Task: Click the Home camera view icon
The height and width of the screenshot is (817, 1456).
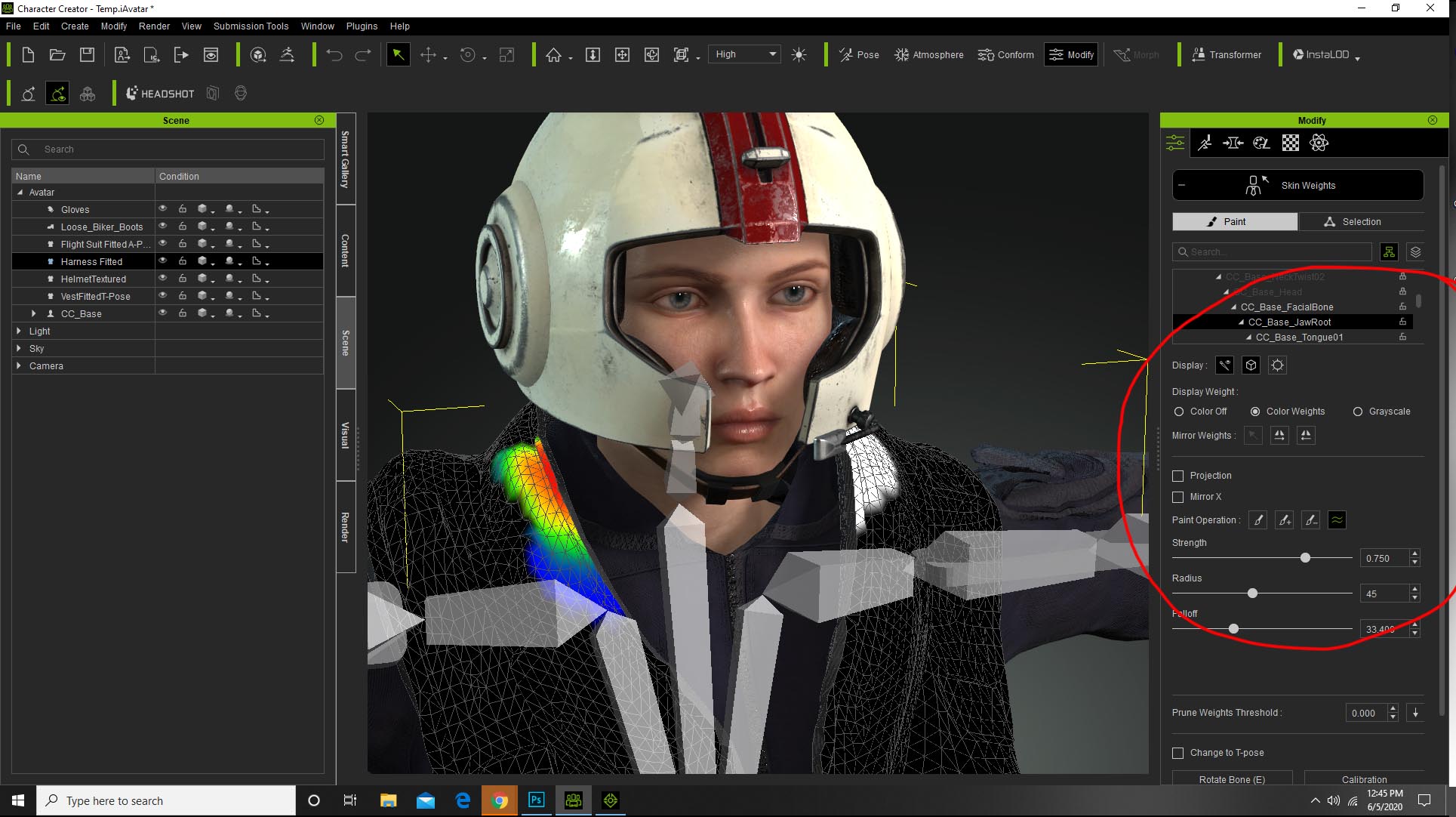Action: [x=554, y=54]
